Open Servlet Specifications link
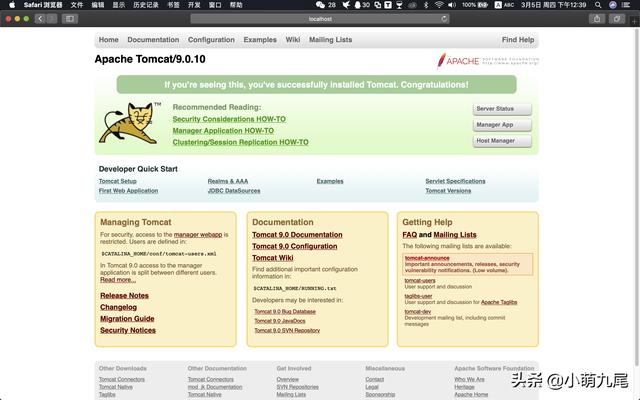This screenshot has width=640, height=400. 455,181
